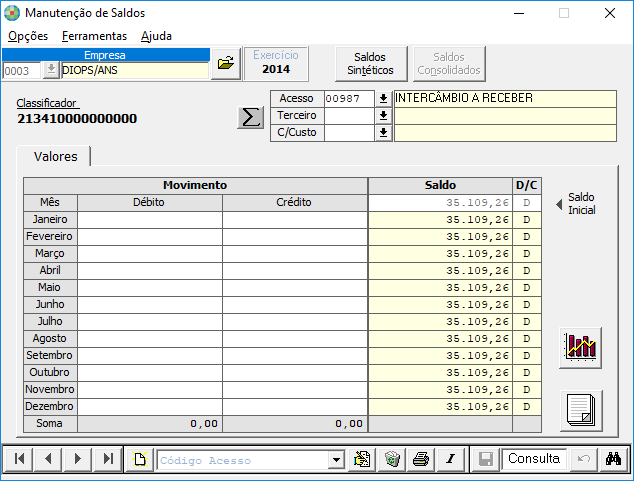Expand the Acesso lookup arrow
This screenshot has height=481, width=634.
point(383,99)
